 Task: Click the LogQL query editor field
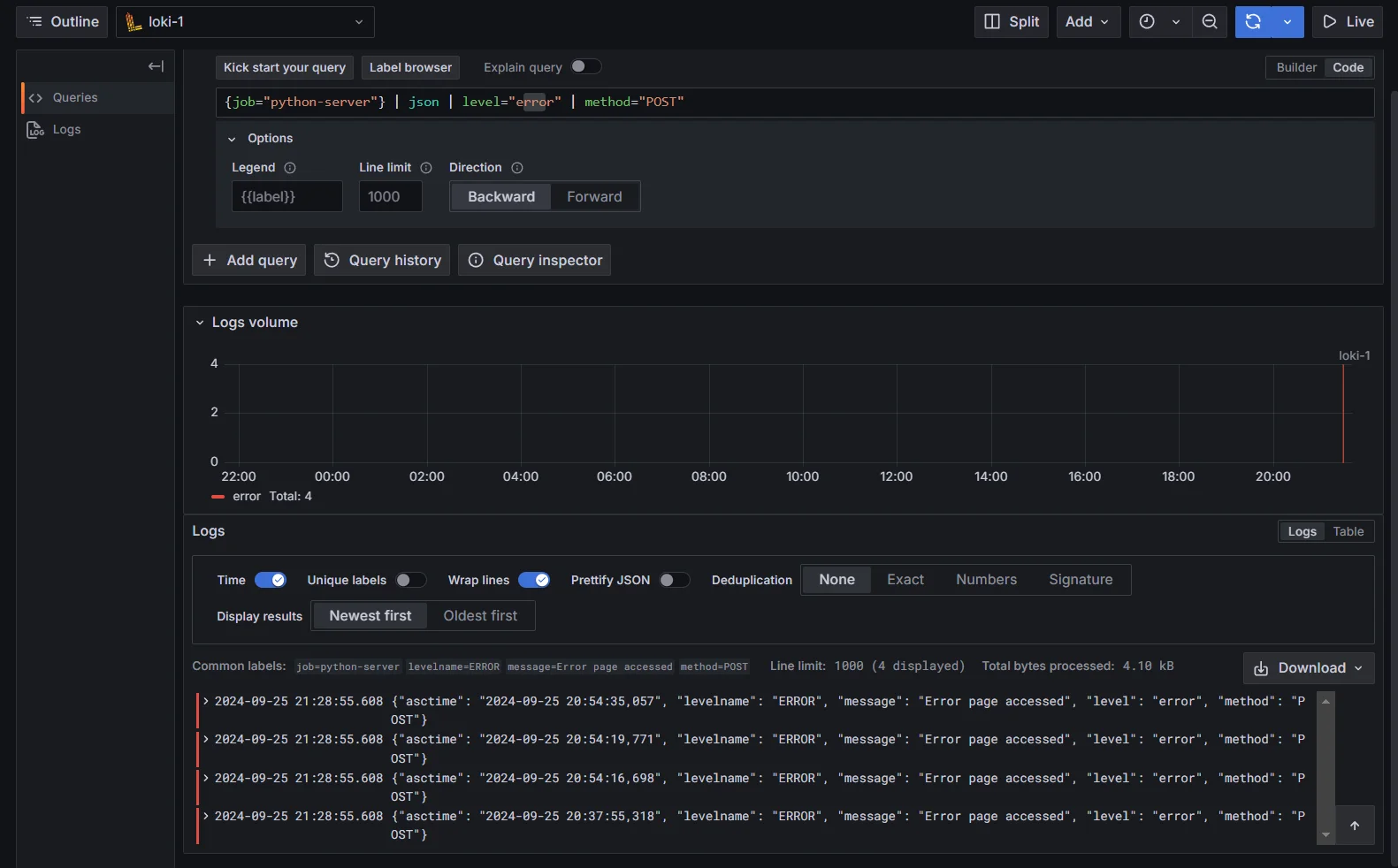coord(795,103)
